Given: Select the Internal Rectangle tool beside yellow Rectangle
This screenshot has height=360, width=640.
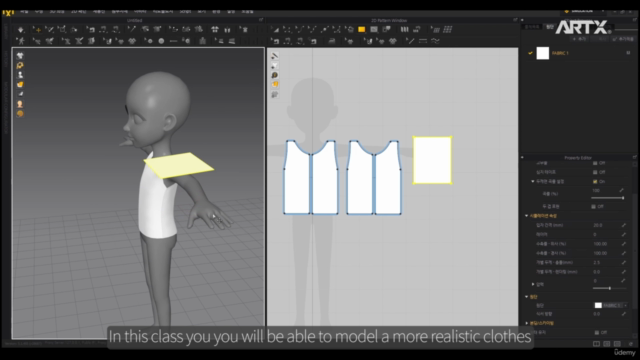Looking at the screenshot, I should tap(374, 29).
